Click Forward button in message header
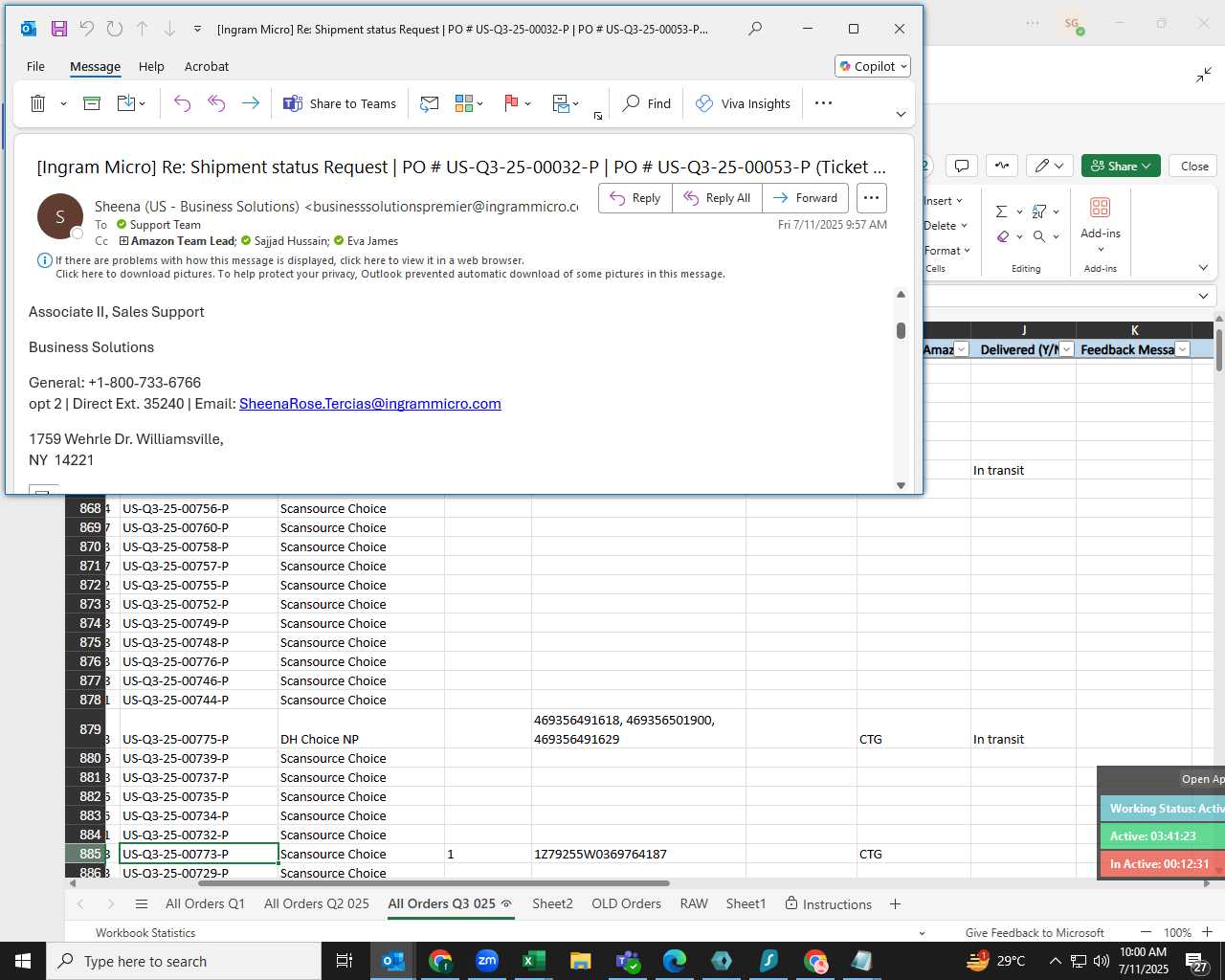The image size is (1225, 980). coord(805,198)
